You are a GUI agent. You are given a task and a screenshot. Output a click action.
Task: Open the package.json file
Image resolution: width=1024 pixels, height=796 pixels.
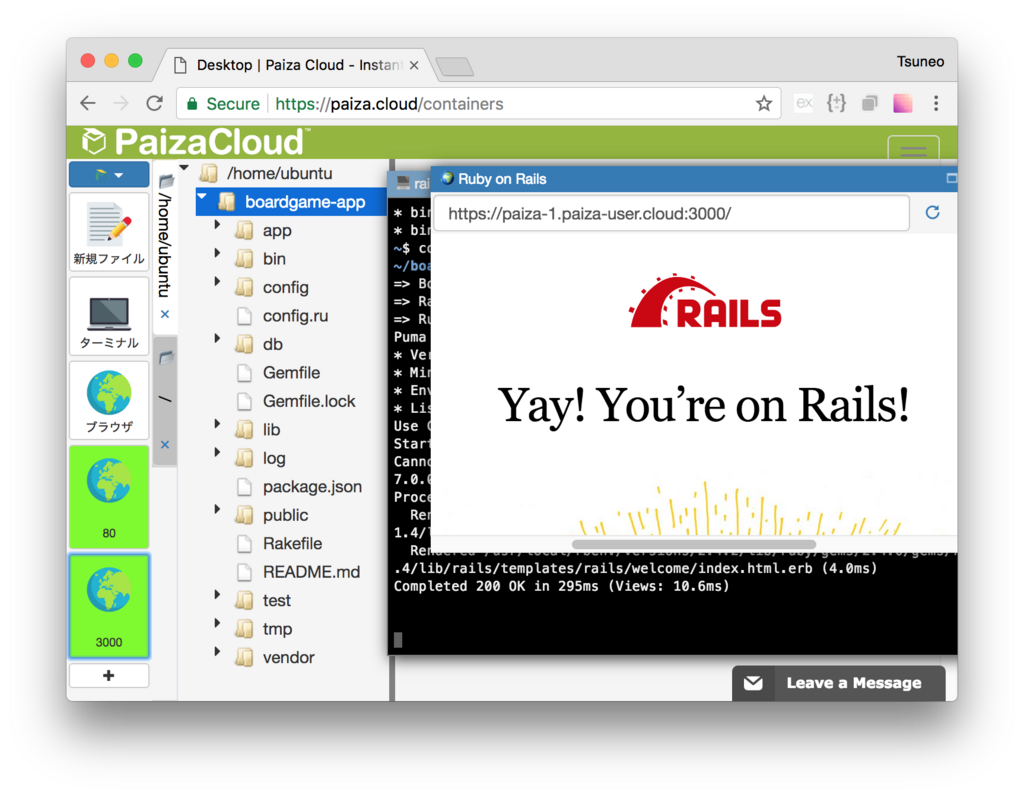[x=312, y=486]
